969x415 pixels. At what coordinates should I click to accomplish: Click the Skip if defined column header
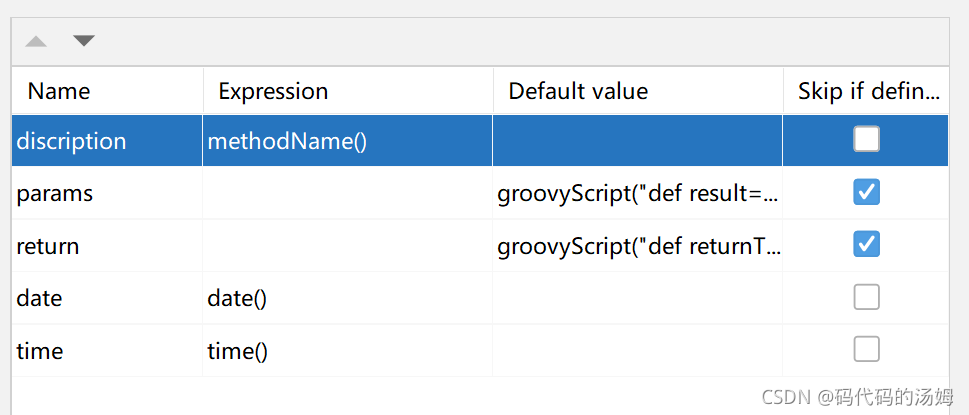868,91
